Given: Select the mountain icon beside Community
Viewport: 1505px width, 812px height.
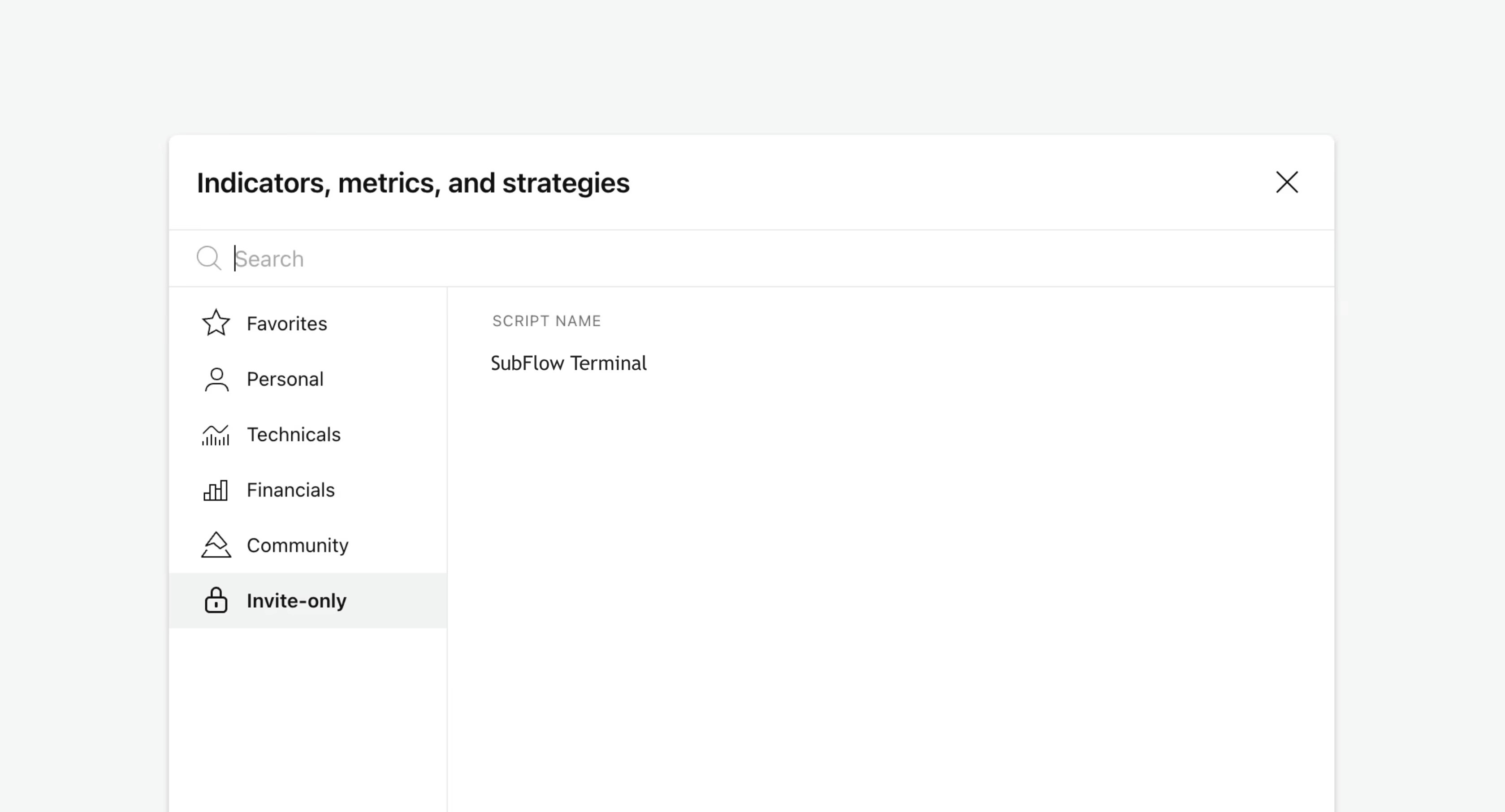Looking at the screenshot, I should tap(215, 545).
